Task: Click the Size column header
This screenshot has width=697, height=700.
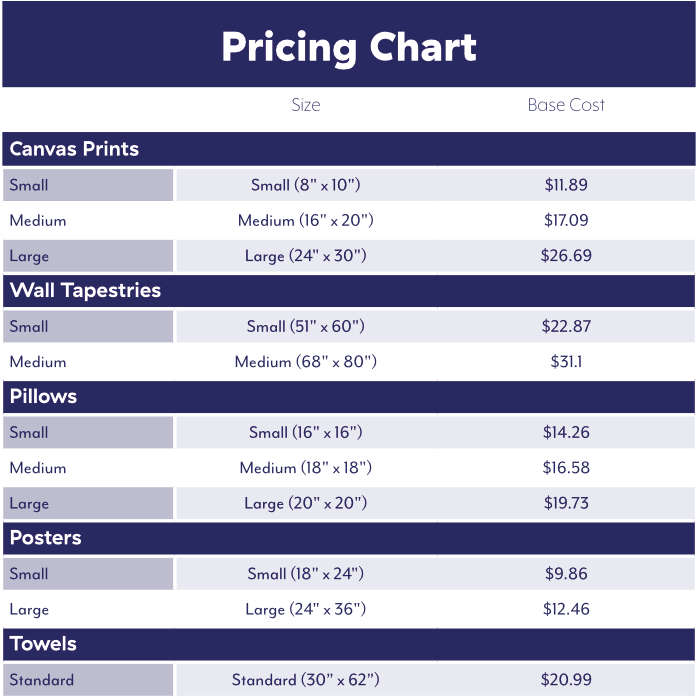Action: [x=305, y=105]
